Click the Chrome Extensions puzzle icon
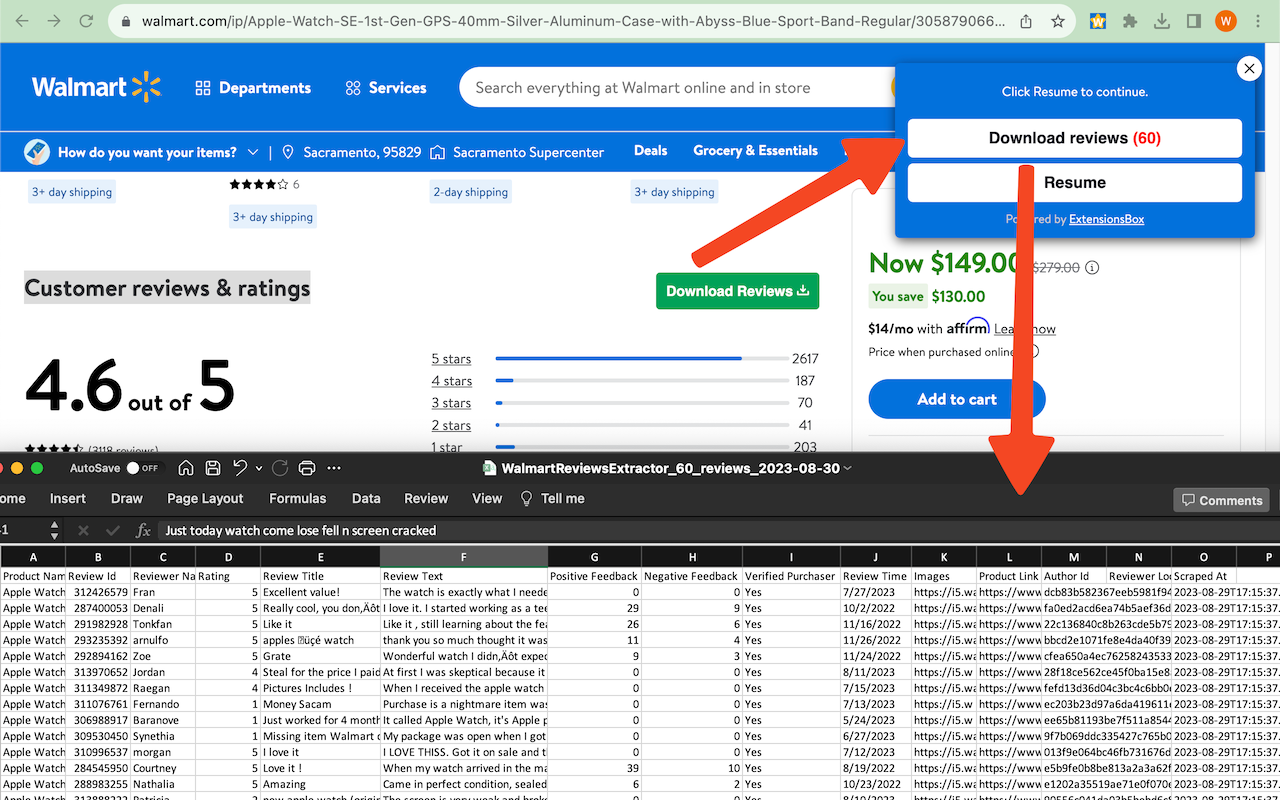The width and height of the screenshot is (1280, 800). click(1130, 21)
